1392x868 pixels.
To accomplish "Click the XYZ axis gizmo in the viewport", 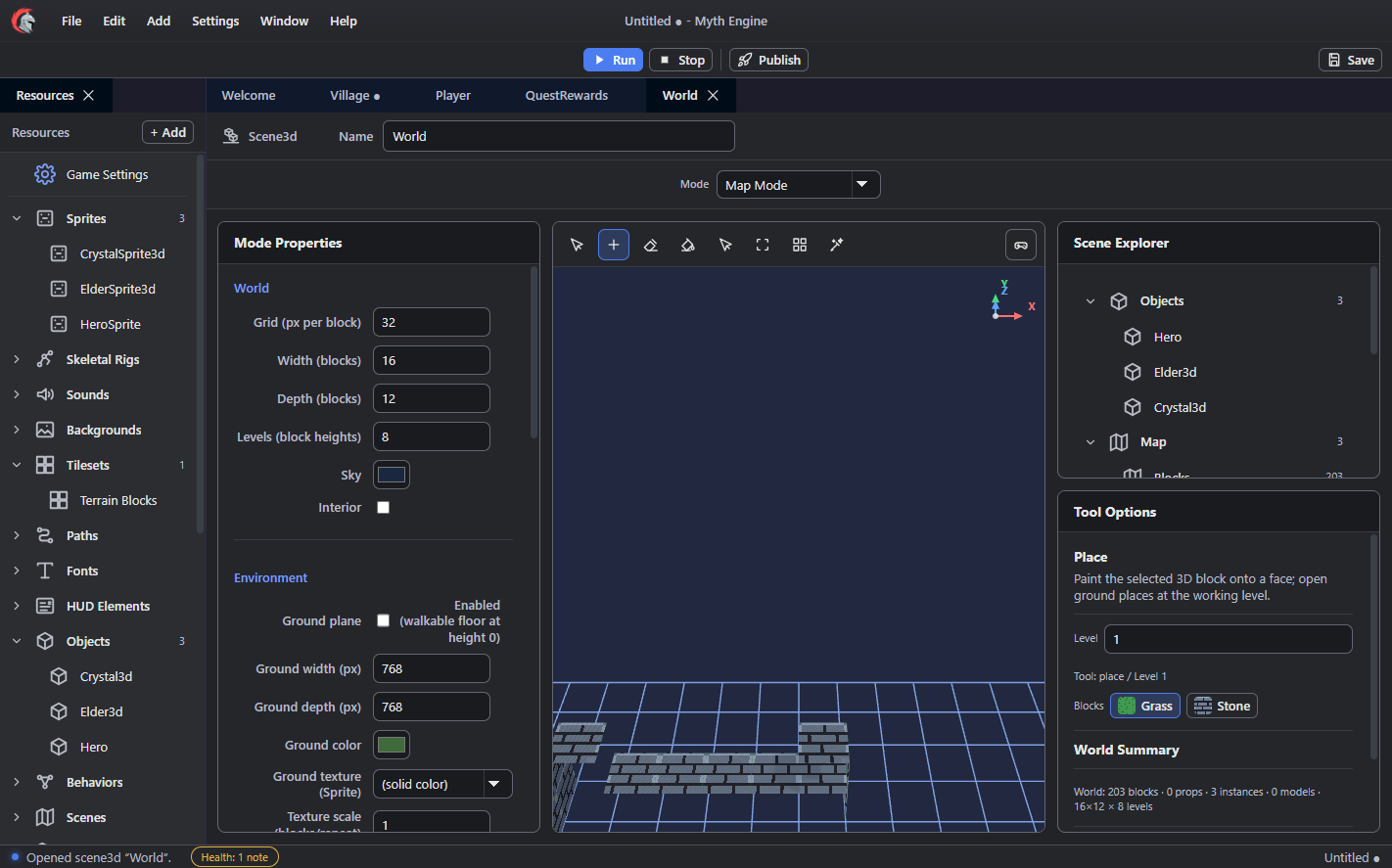I will tap(1012, 300).
